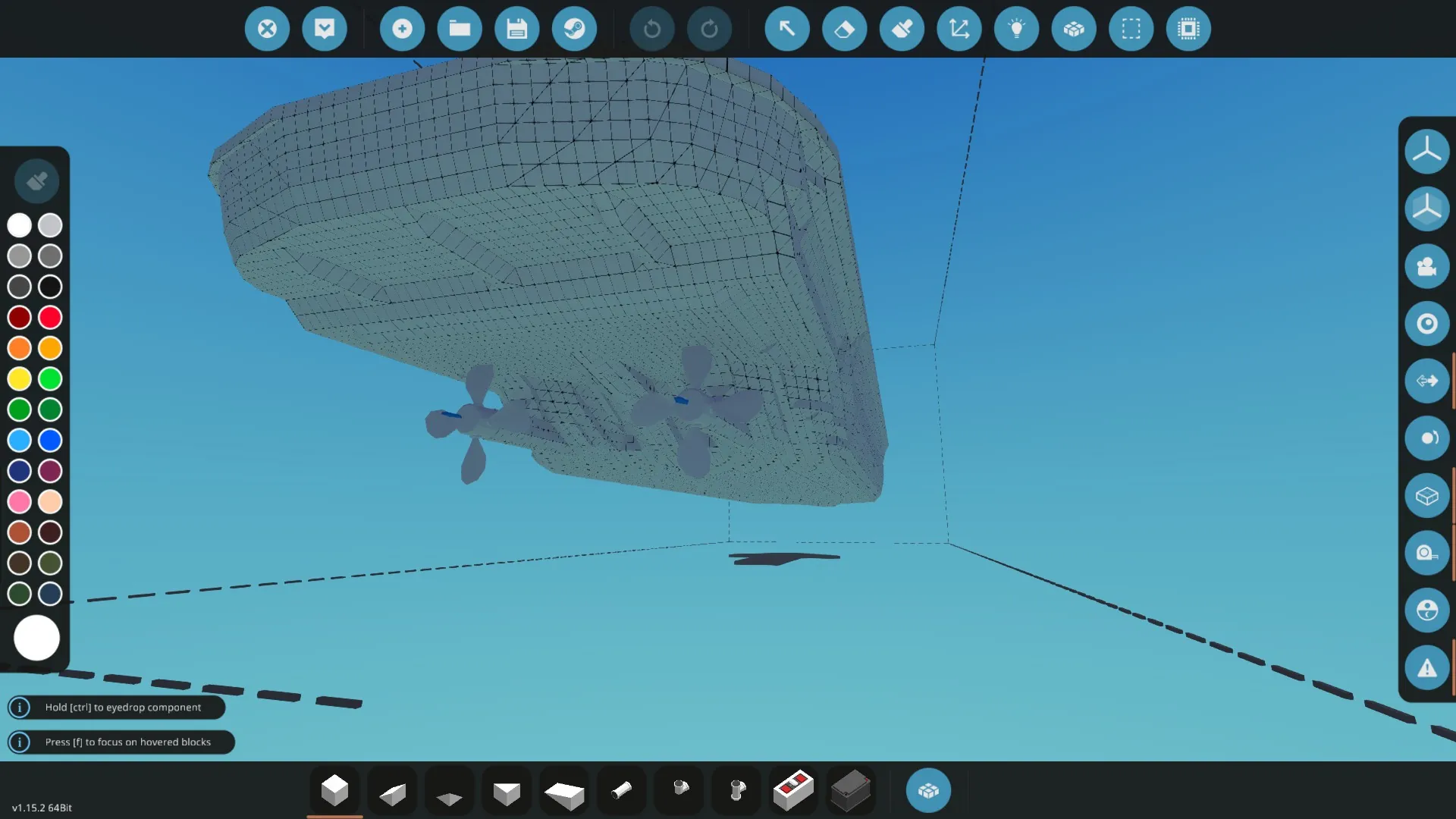Click the save vehicle floppy icon

pyautogui.click(x=516, y=29)
